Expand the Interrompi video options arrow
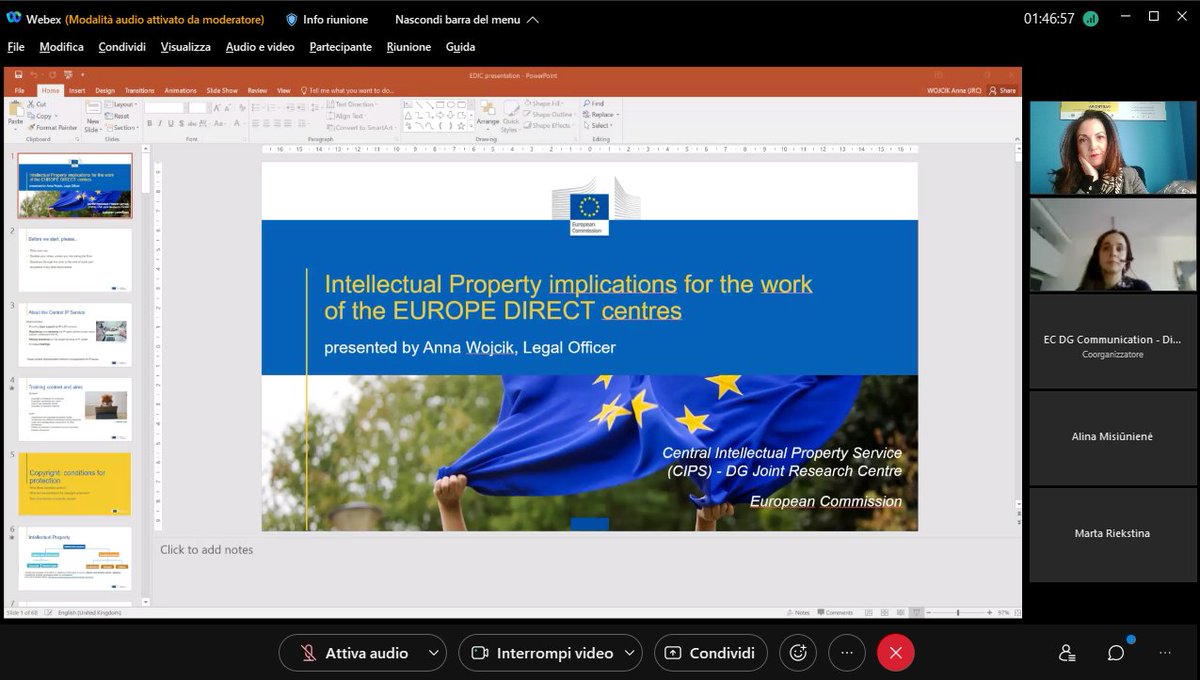 630,653
